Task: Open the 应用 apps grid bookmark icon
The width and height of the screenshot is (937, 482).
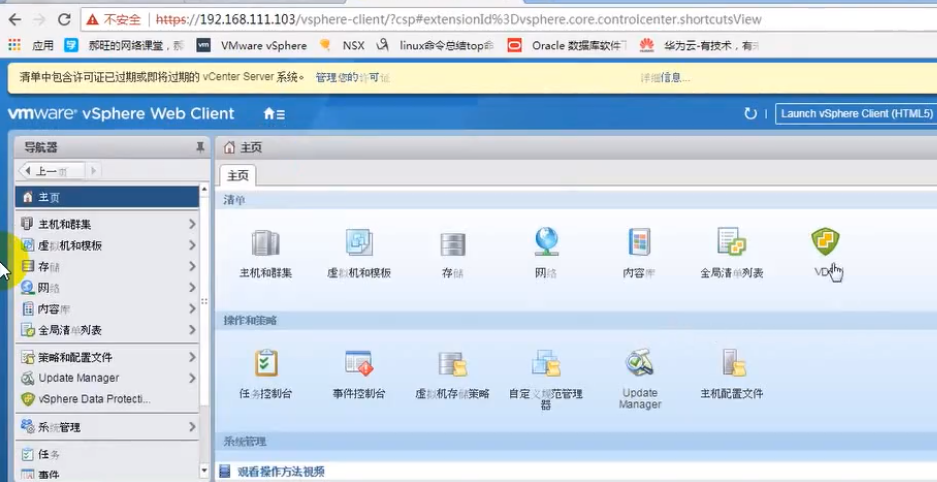Action: coord(14,45)
